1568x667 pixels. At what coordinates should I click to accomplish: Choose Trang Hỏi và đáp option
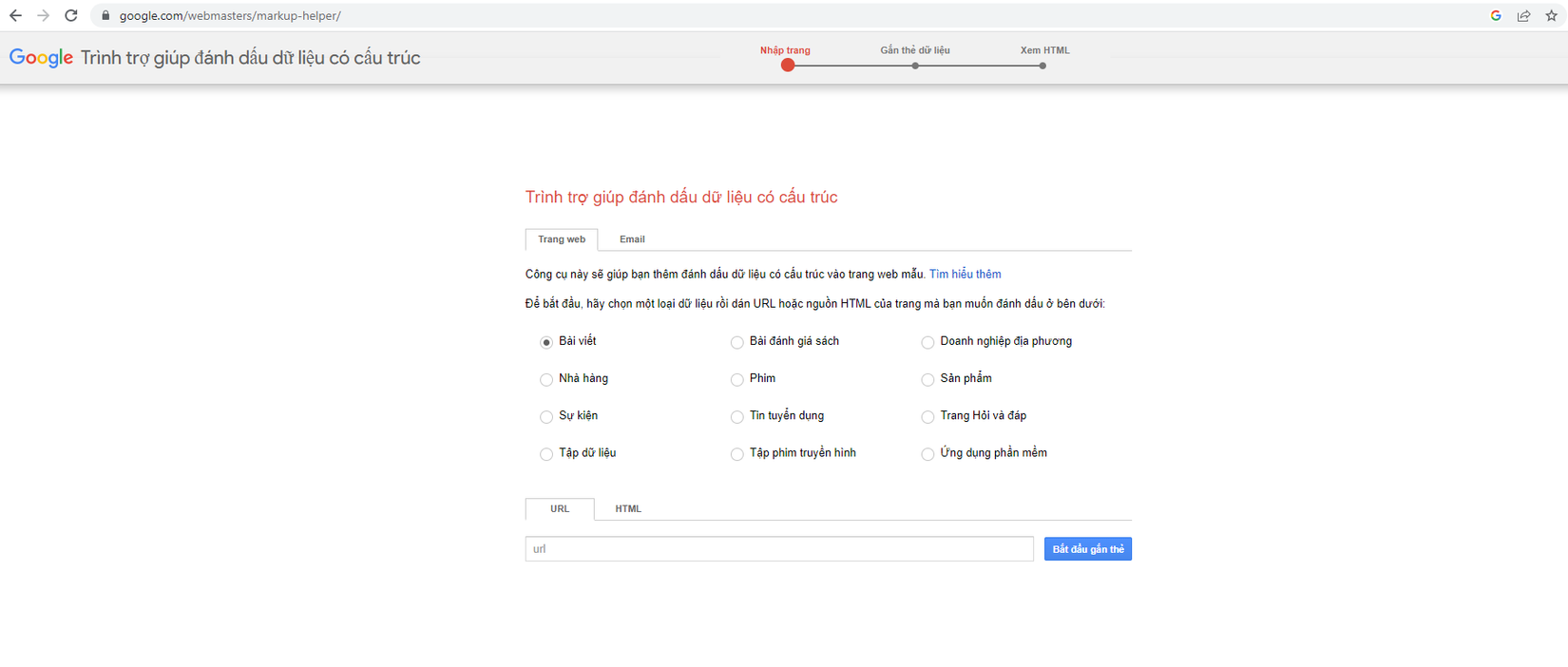[x=927, y=416]
